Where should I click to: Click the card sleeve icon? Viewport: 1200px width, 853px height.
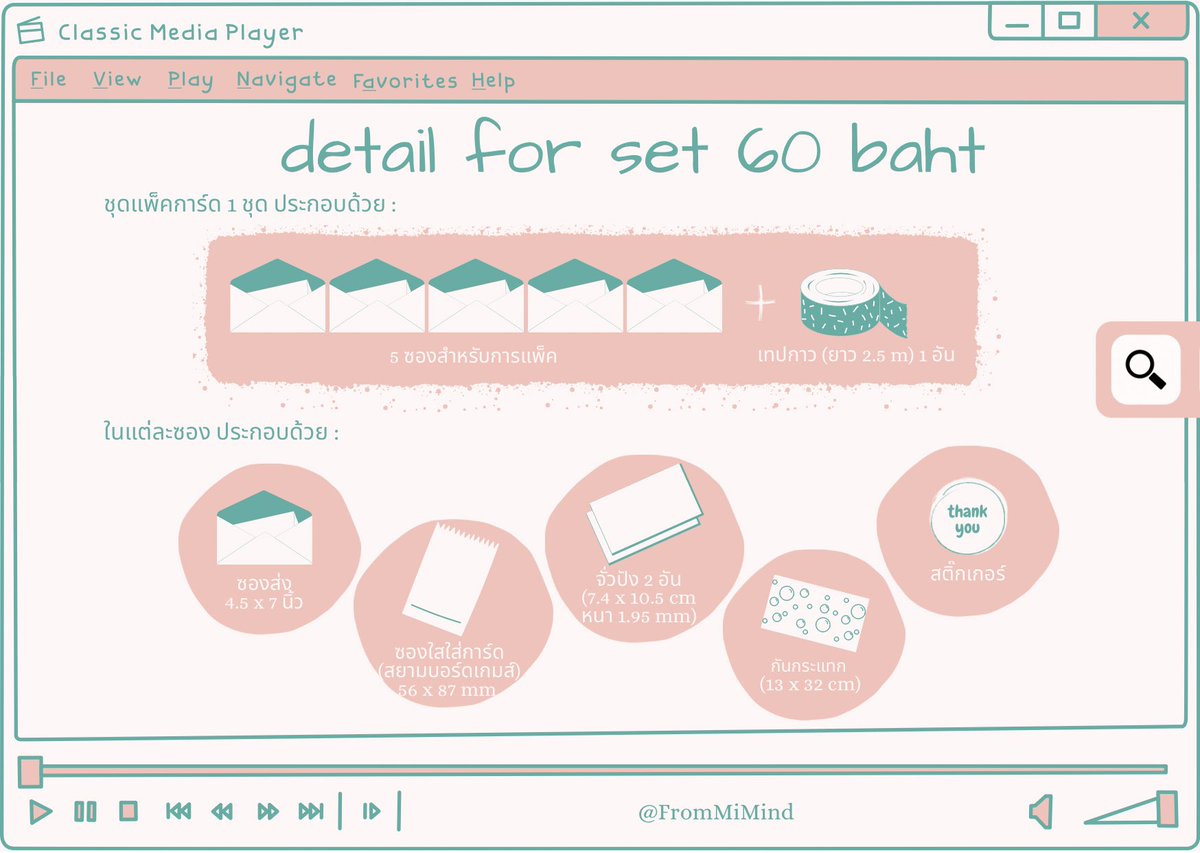click(x=451, y=577)
